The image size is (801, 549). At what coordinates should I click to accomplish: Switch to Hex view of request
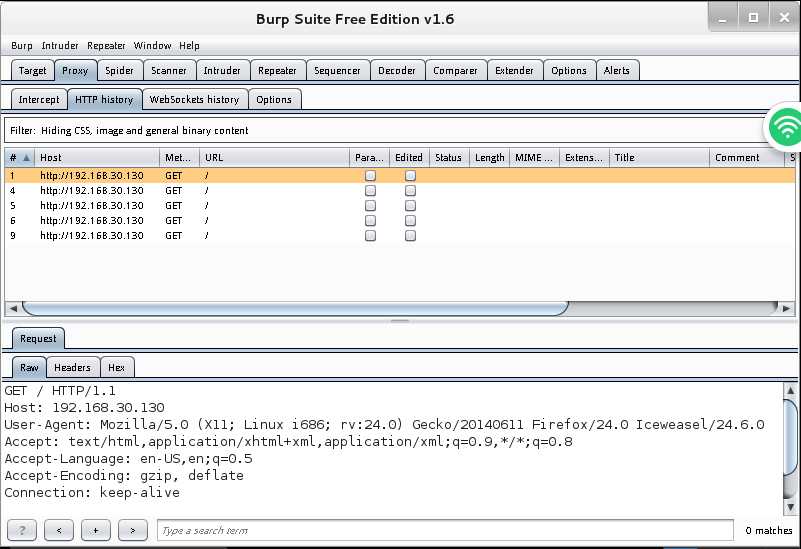(116, 367)
